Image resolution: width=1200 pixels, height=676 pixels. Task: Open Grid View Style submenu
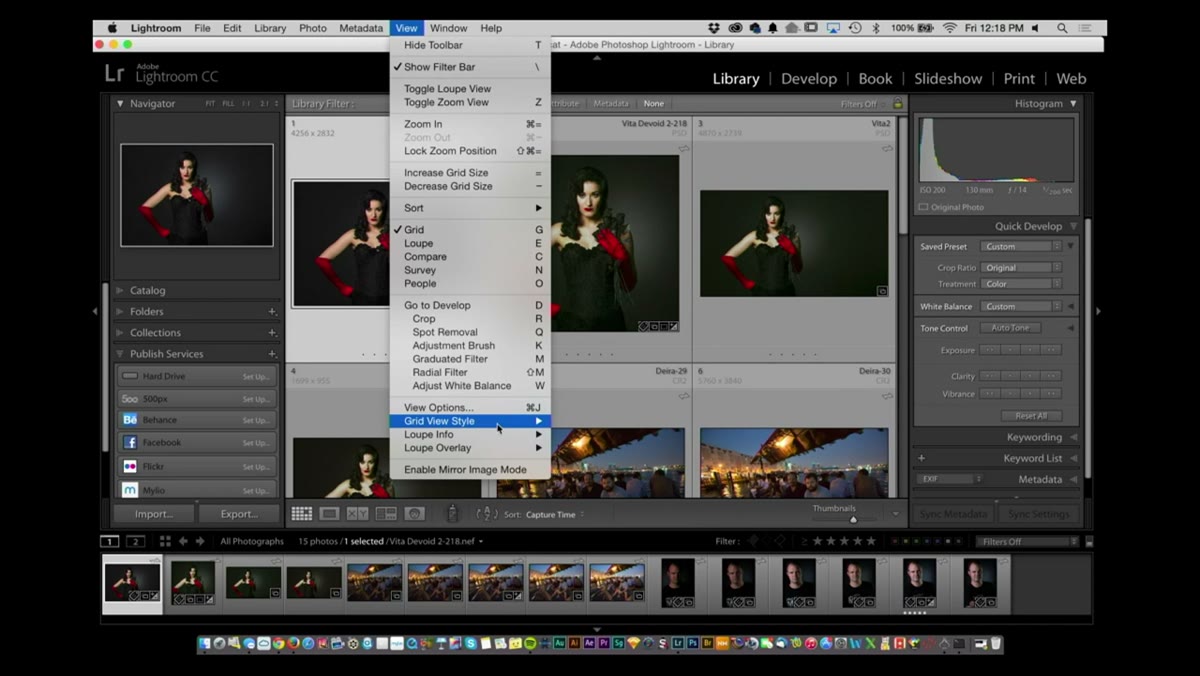[x=469, y=421]
